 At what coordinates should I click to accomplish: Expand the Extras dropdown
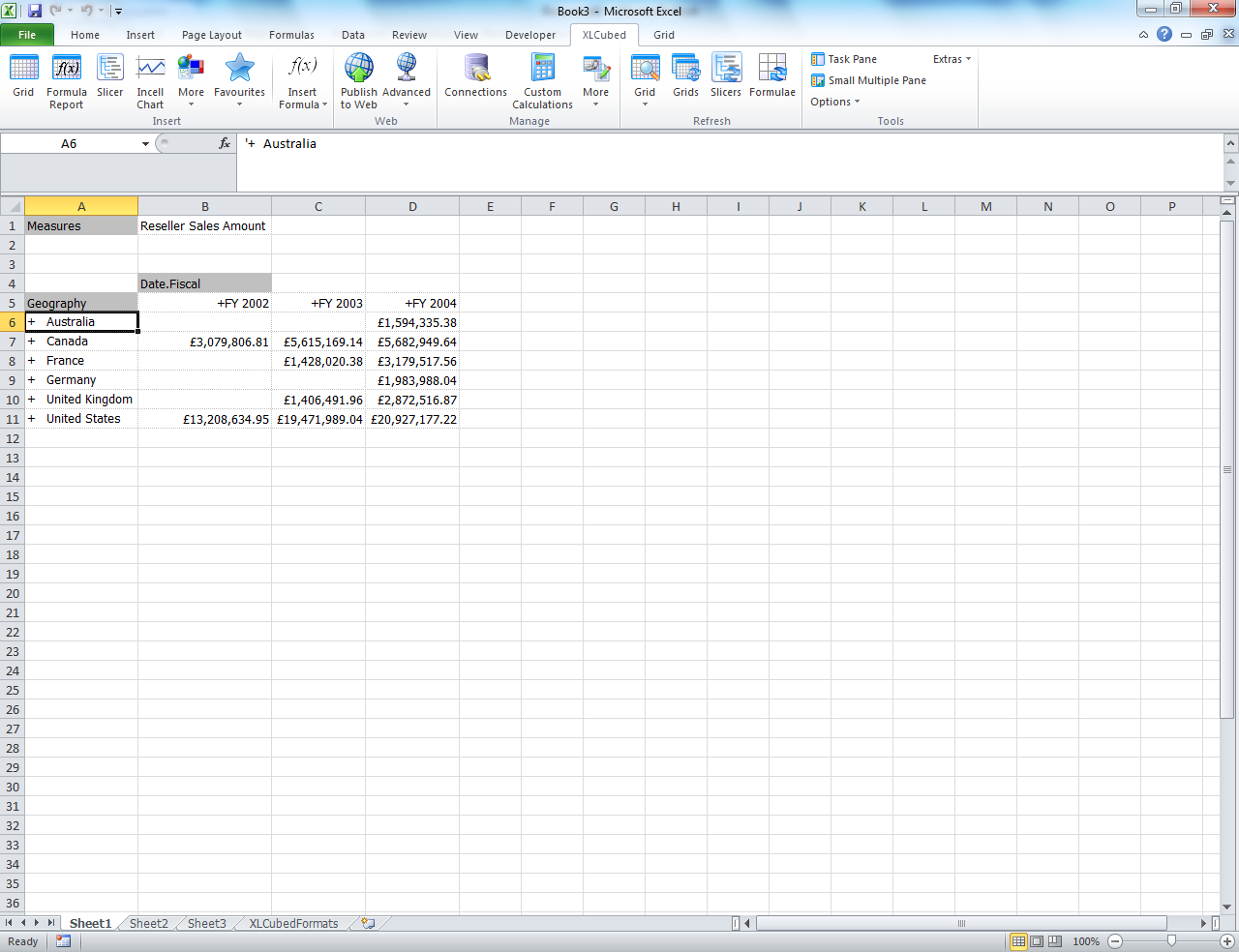pos(952,59)
